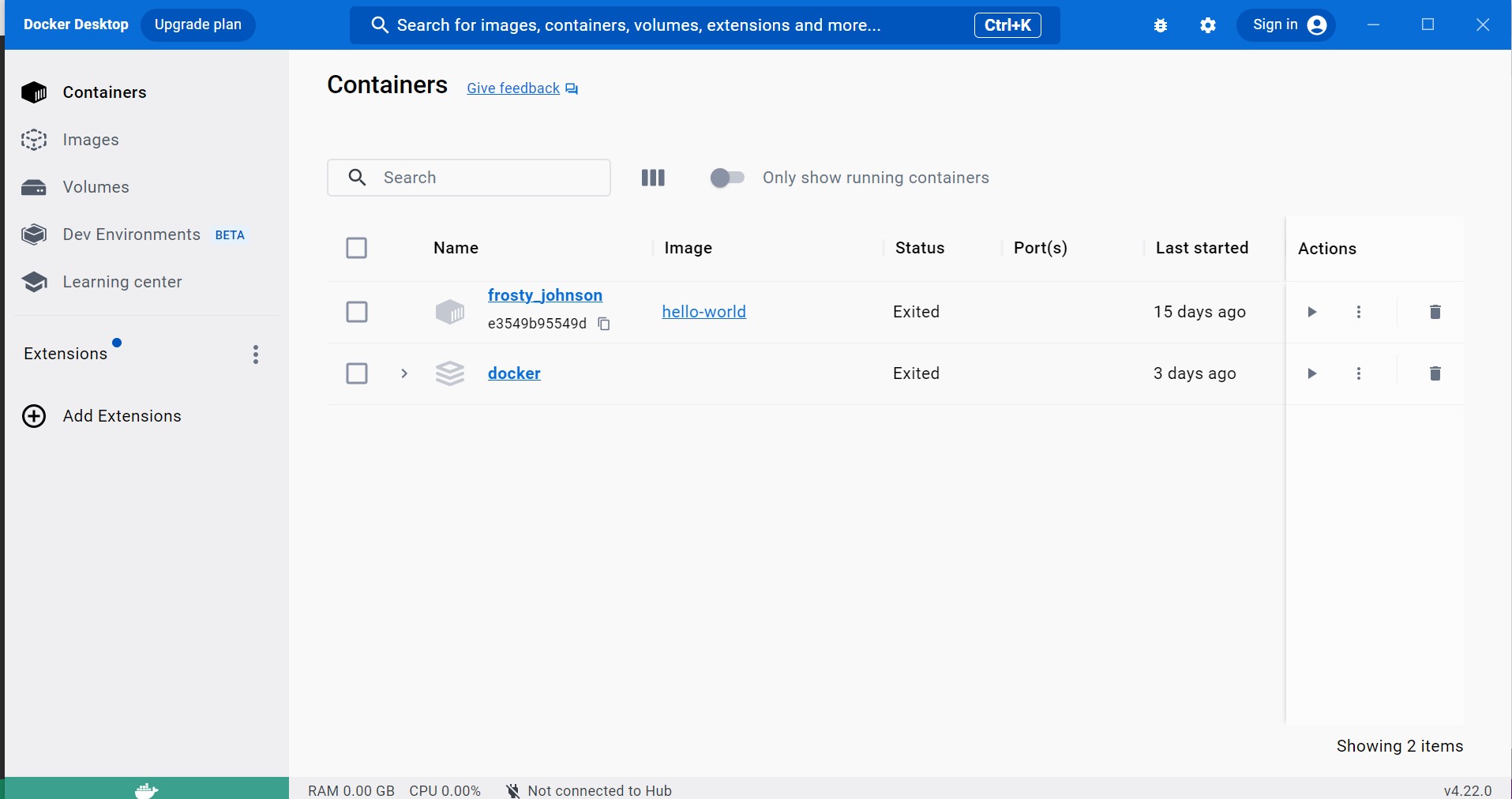Click the Not connected to Hub icon
The height and width of the screenshot is (799, 1512).
point(513,790)
